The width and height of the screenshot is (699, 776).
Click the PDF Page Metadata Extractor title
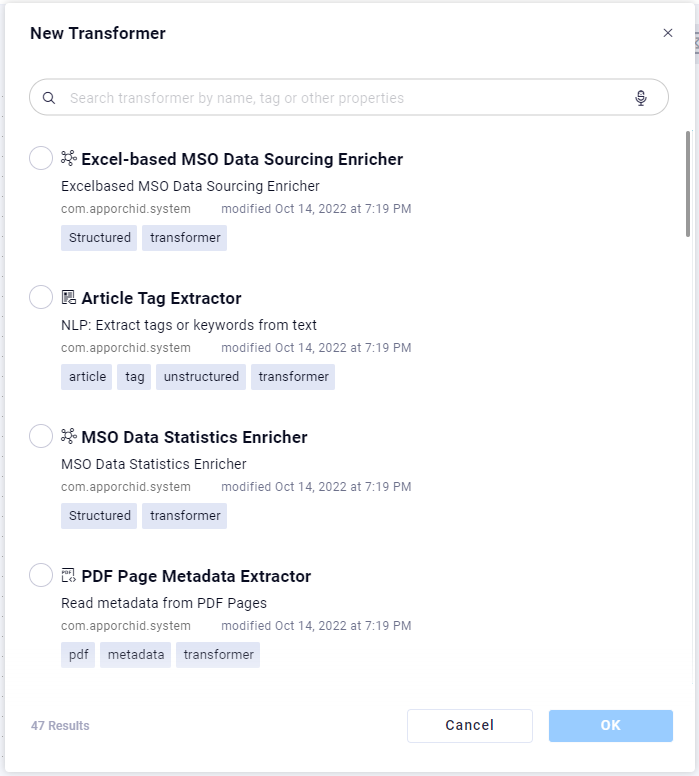[196, 576]
